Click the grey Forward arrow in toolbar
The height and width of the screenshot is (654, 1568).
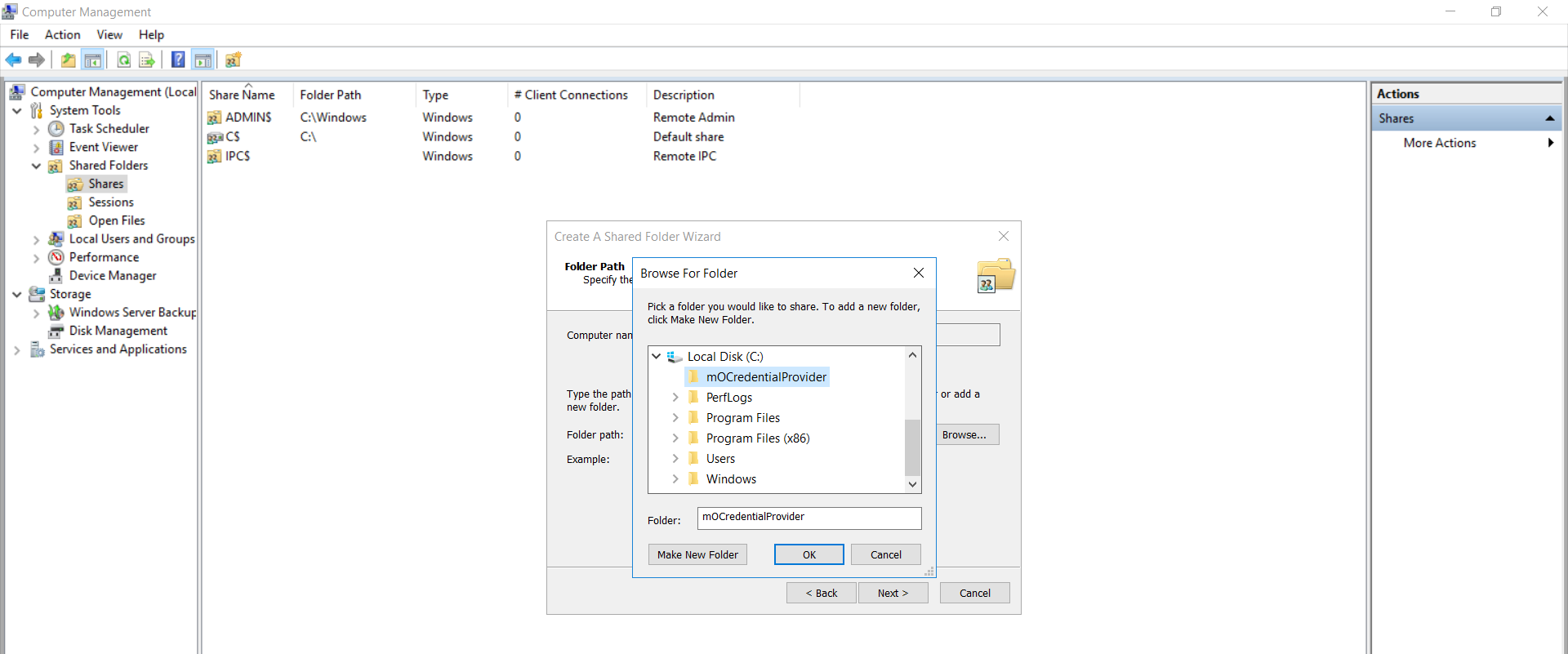(37, 60)
